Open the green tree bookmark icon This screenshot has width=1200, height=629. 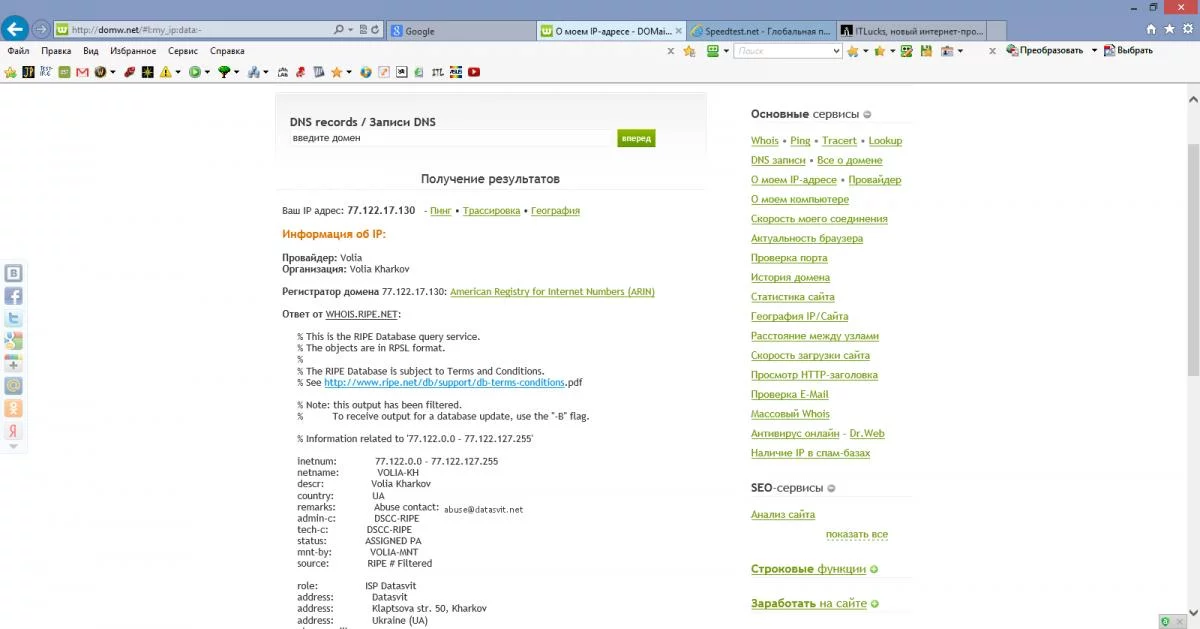tap(224, 72)
